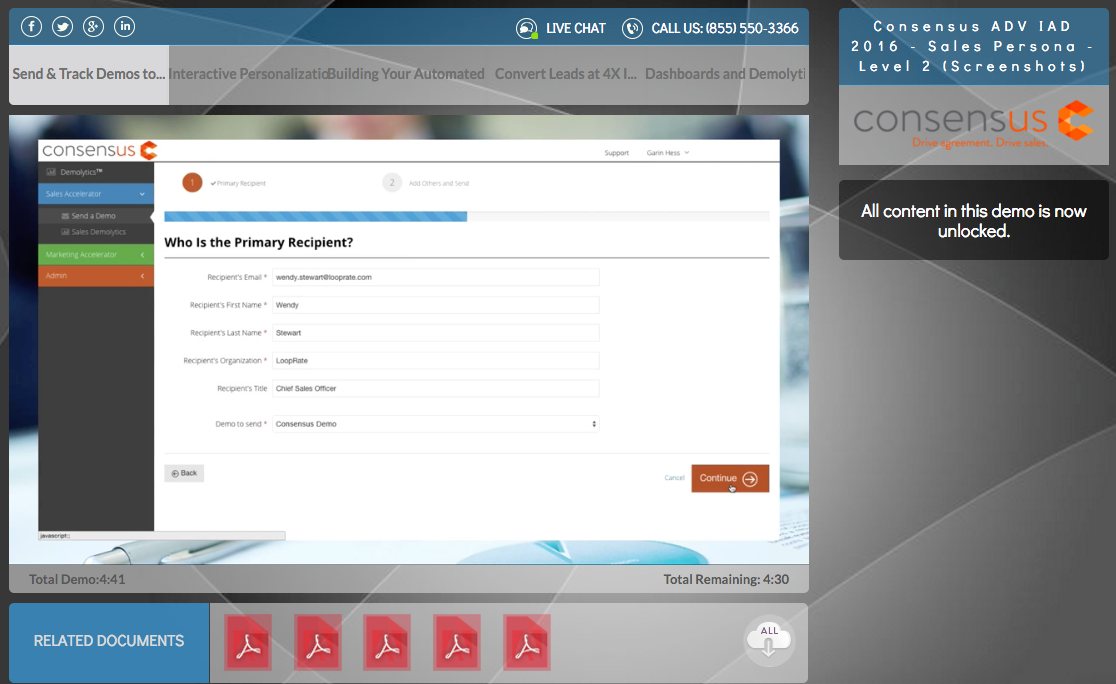The image size is (1116, 684).
Task: Expand the Marketing Accelerator section
Action: 95,255
